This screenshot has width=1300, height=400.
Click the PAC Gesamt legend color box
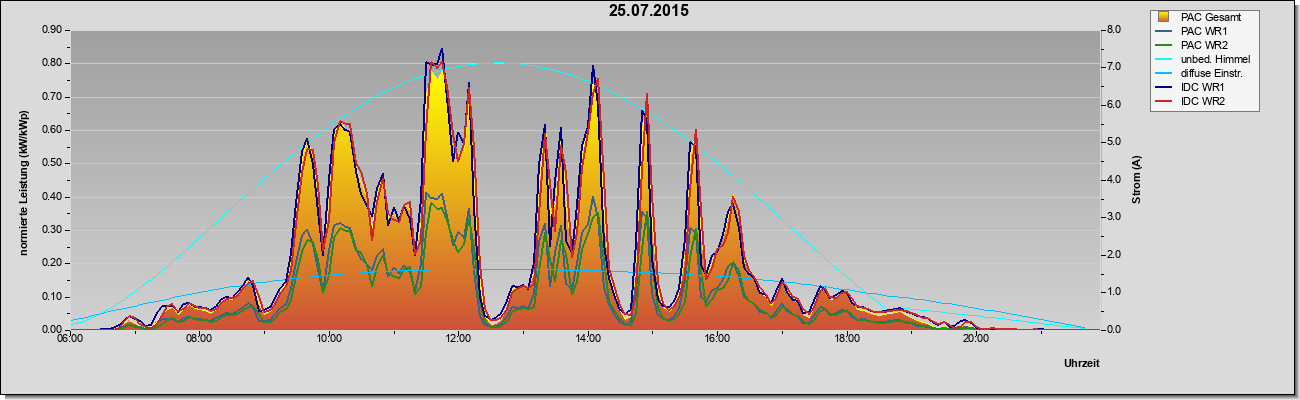(x=1165, y=17)
